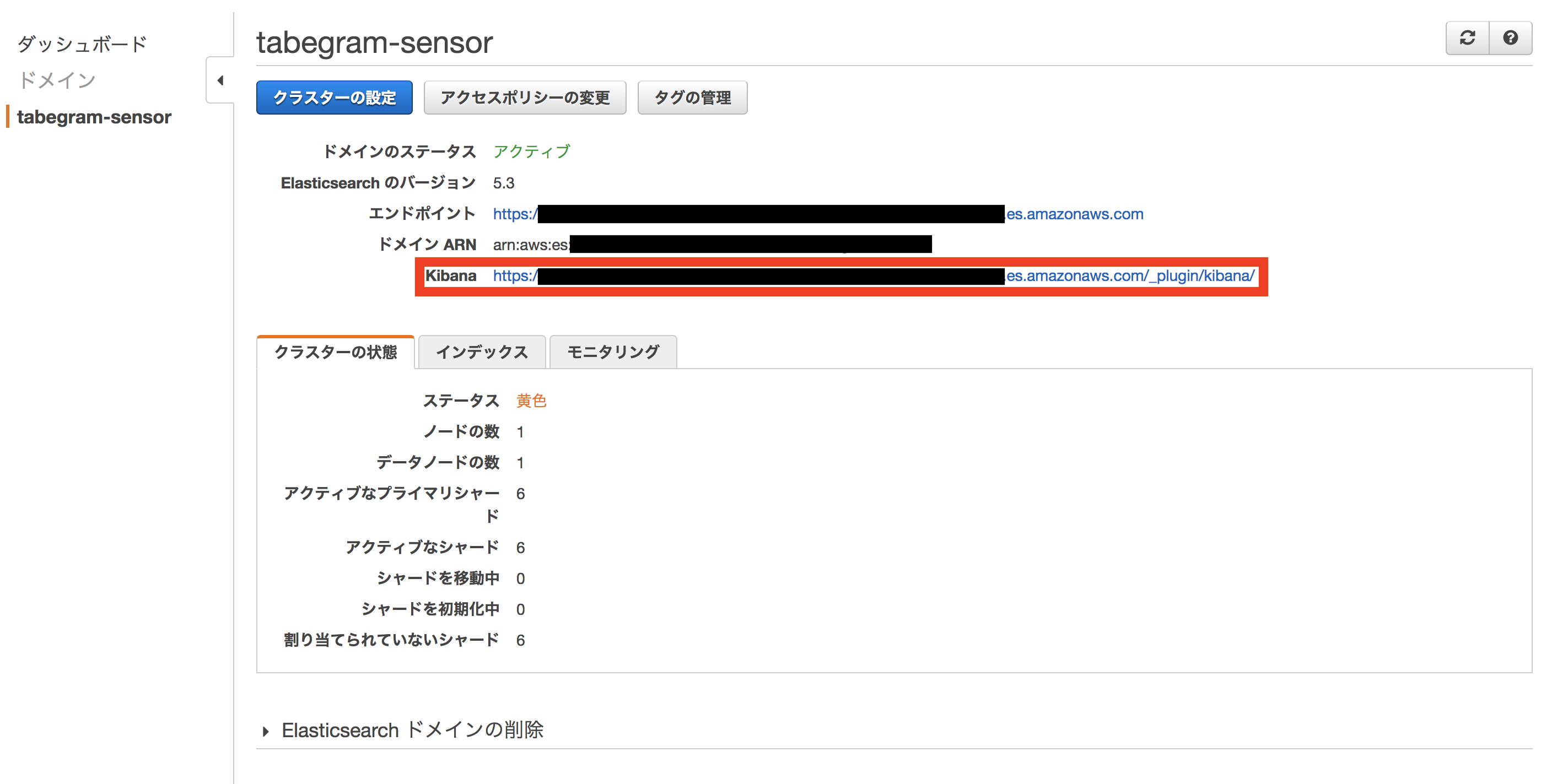Collapse the left sidebar arrow

220,80
